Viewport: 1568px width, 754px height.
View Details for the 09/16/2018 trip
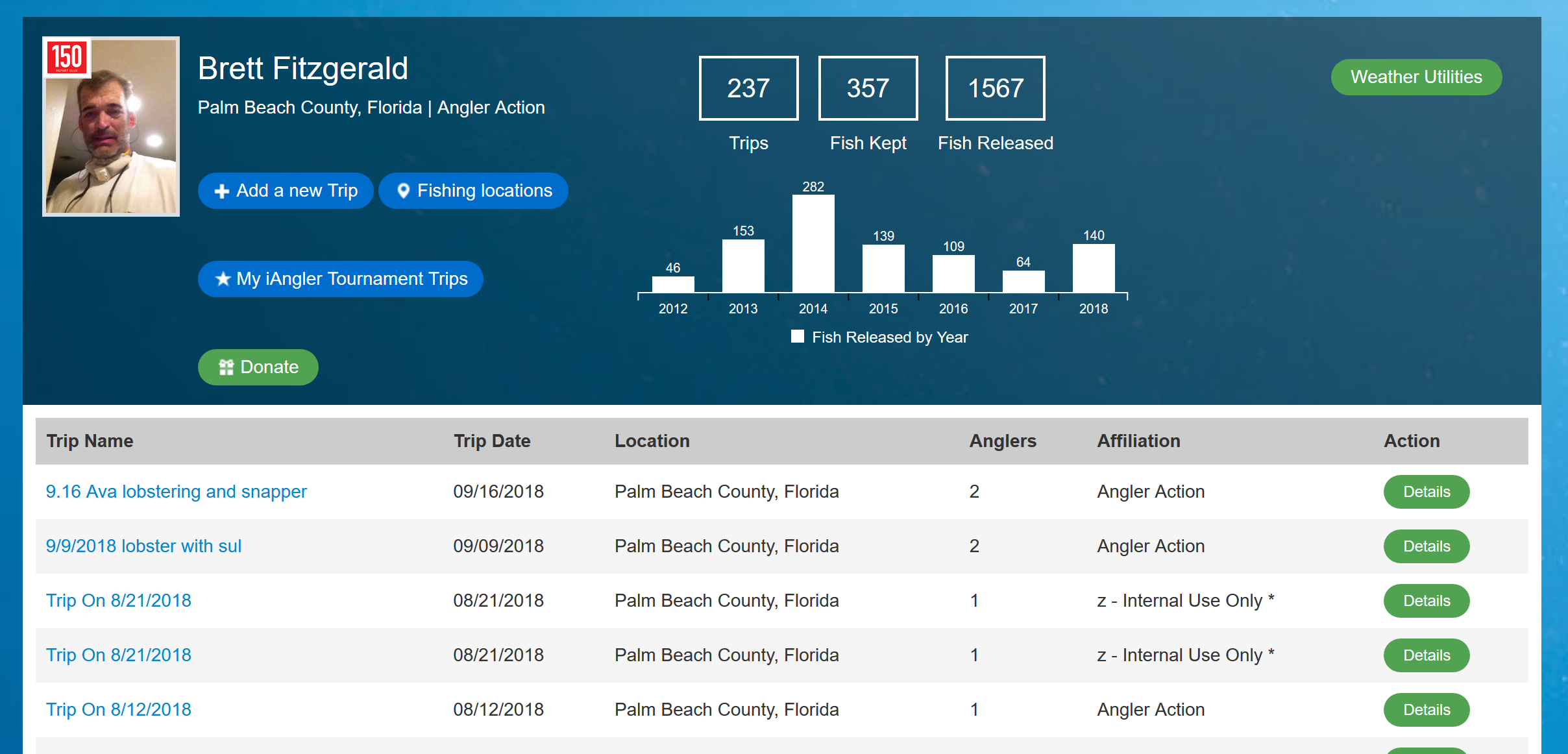pos(1427,492)
